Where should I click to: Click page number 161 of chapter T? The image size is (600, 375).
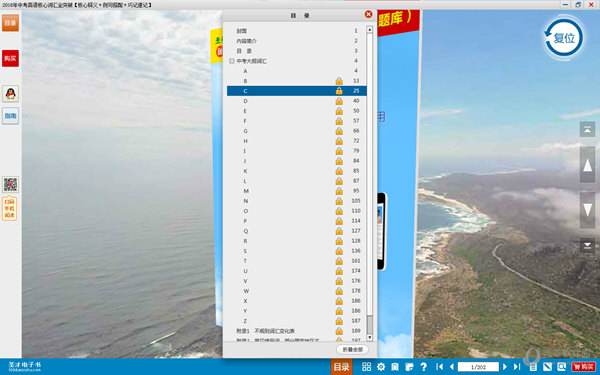pyautogui.click(x=356, y=261)
